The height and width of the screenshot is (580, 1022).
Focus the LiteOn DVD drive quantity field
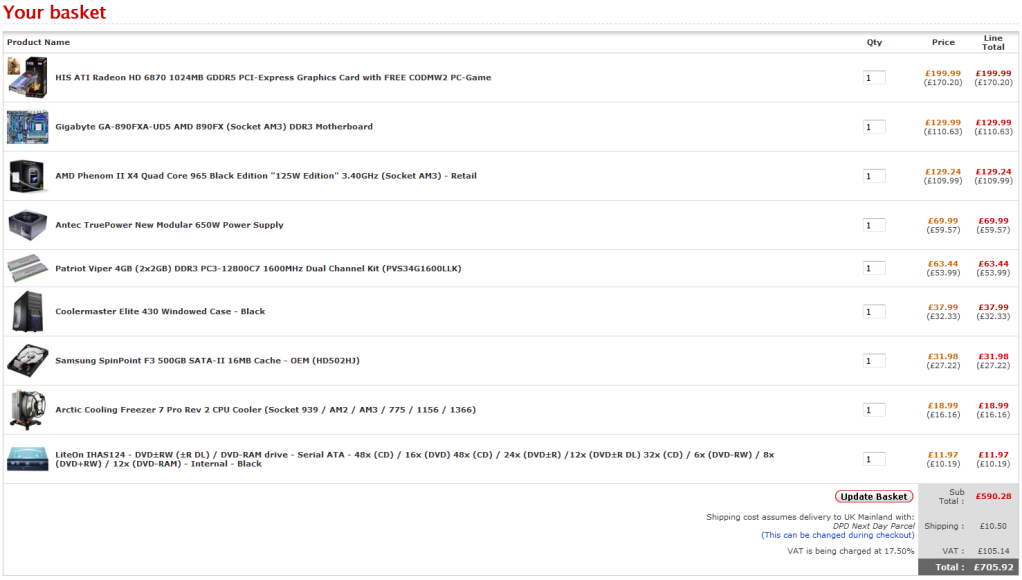coord(874,459)
